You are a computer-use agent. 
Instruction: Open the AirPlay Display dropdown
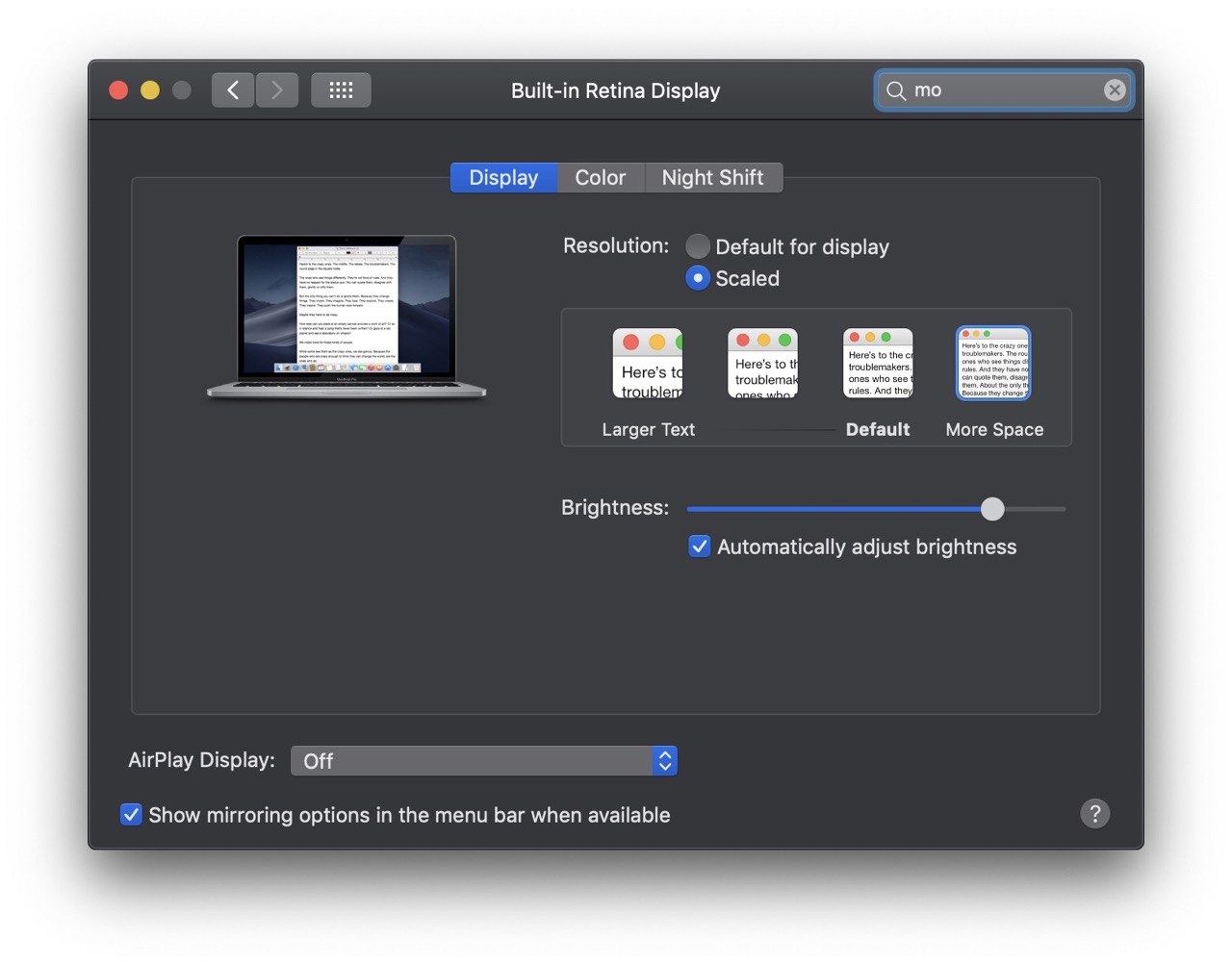pos(484,761)
